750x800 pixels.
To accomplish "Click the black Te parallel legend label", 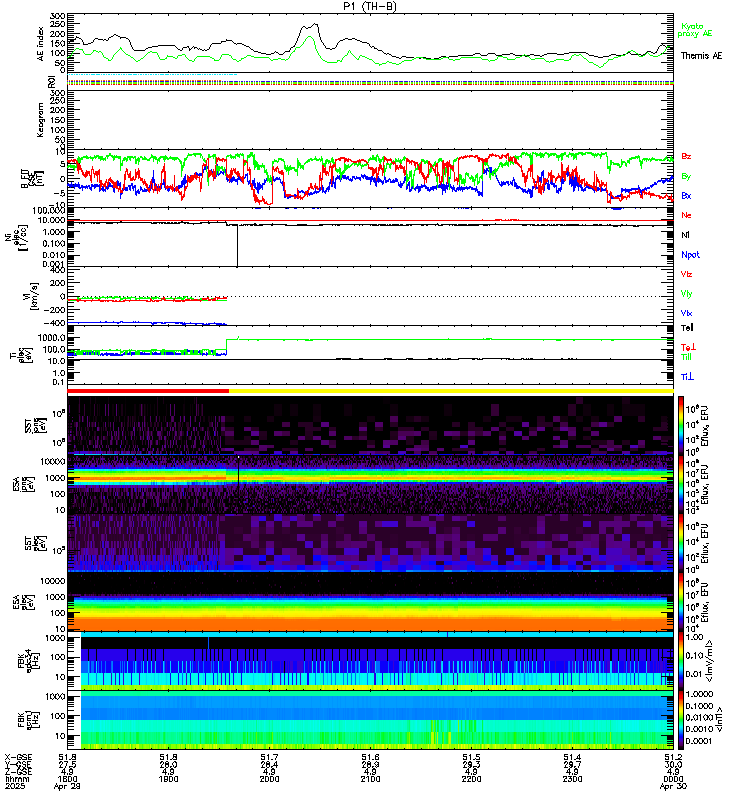I will [x=687, y=328].
